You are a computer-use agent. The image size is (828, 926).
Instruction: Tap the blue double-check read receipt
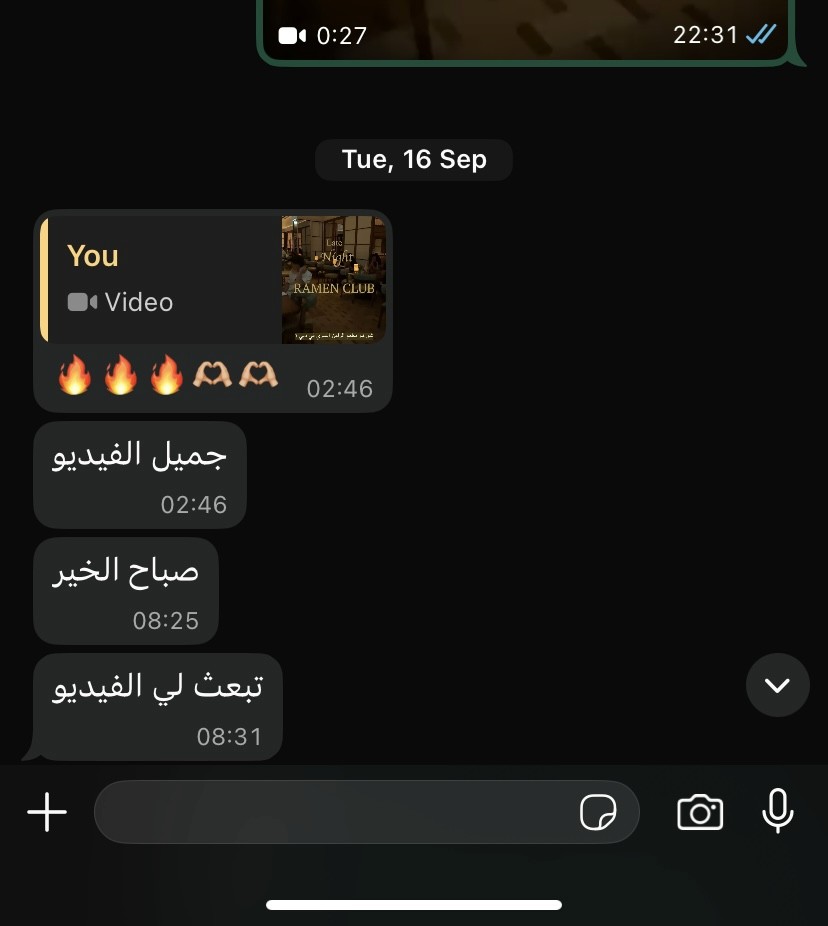click(761, 34)
